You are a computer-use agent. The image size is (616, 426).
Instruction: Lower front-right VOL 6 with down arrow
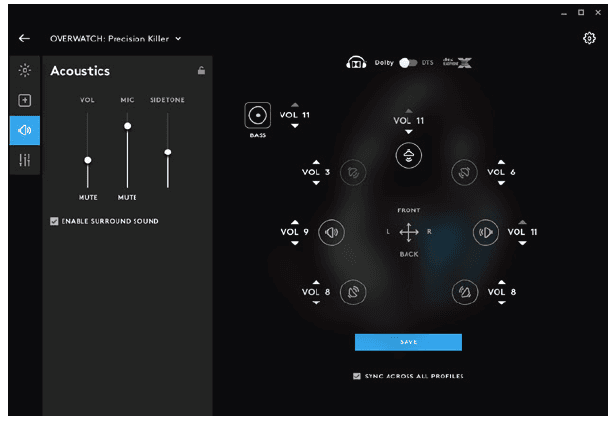[501, 183]
